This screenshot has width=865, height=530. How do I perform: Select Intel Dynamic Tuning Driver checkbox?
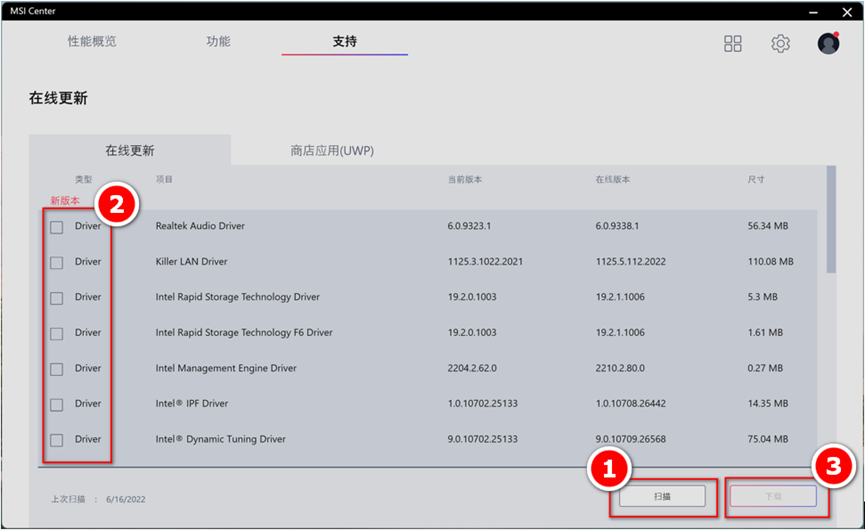pyautogui.click(x=57, y=440)
